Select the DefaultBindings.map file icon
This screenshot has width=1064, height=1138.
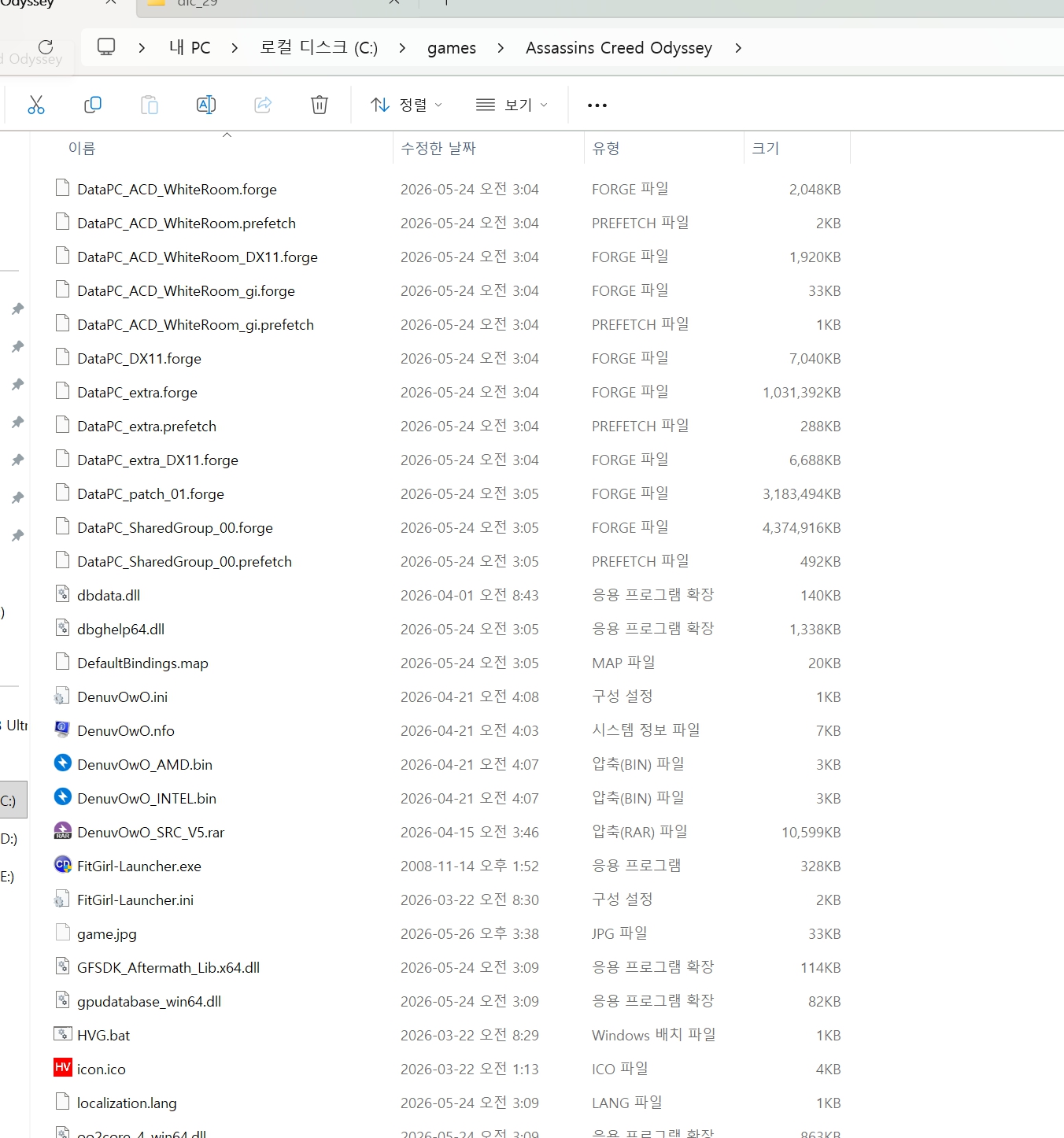pos(63,662)
